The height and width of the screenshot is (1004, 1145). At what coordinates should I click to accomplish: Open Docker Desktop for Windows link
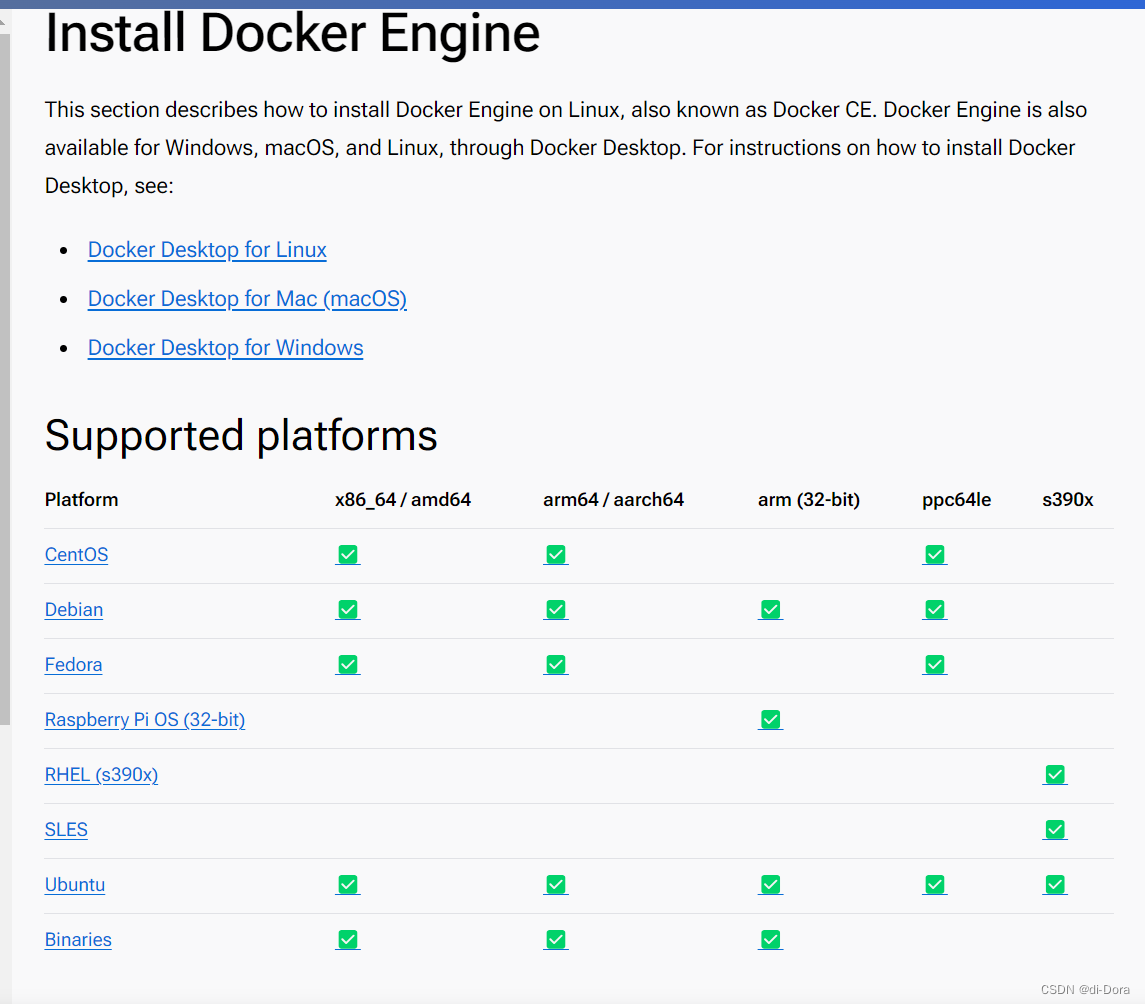(x=225, y=348)
